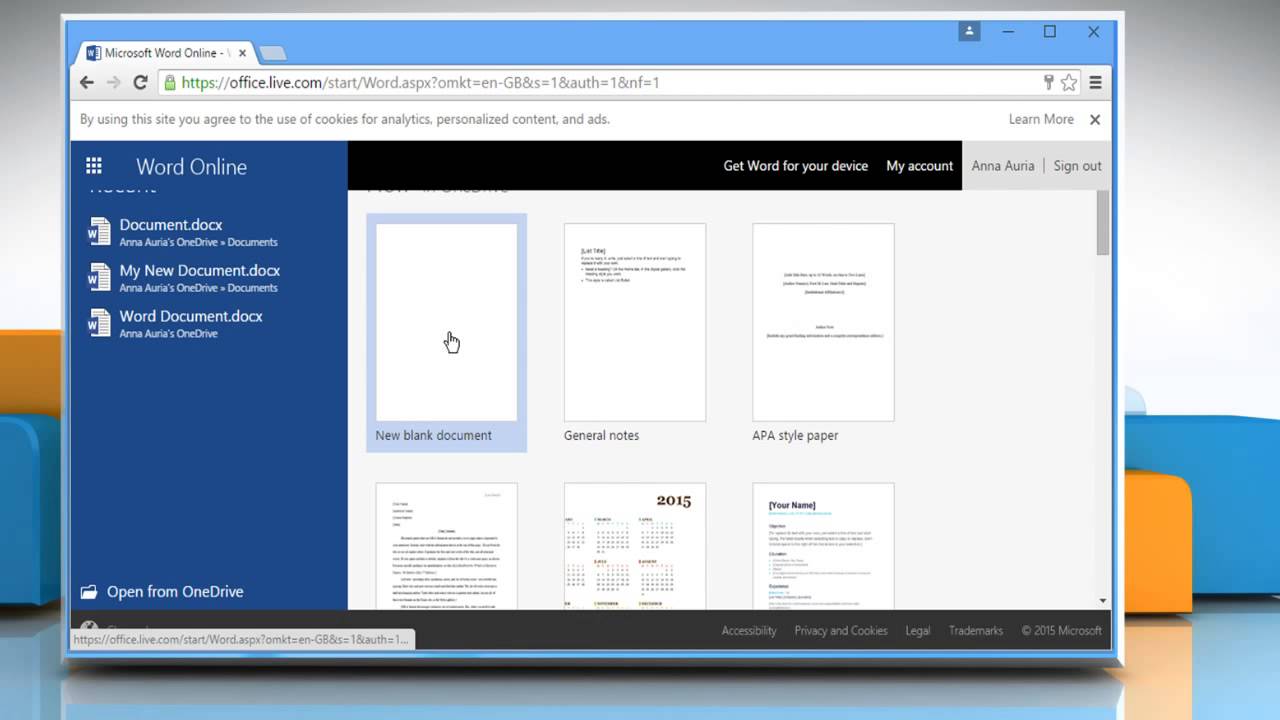Close the Microsoft Word Online tab
The height and width of the screenshot is (720, 1280).
[x=242, y=53]
